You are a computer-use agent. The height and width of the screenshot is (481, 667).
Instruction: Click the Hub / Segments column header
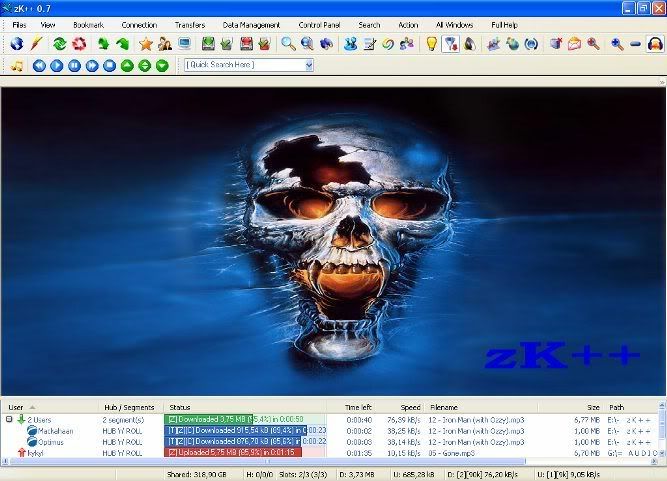click(131, 407)
